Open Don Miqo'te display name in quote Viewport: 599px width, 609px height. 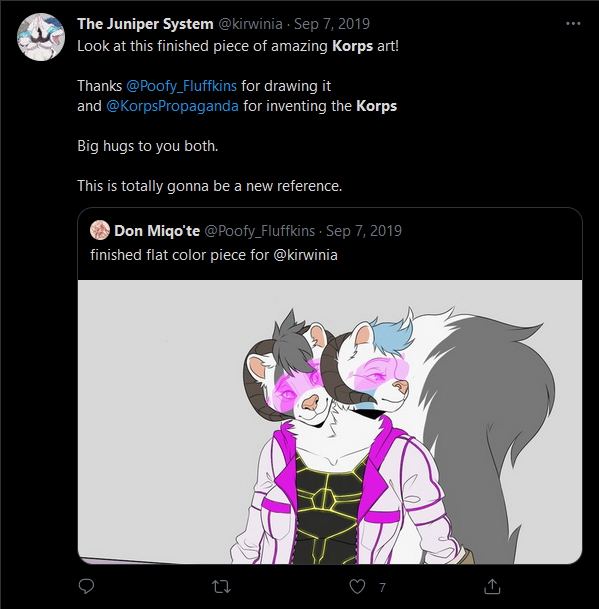click(x=157, y=231)
